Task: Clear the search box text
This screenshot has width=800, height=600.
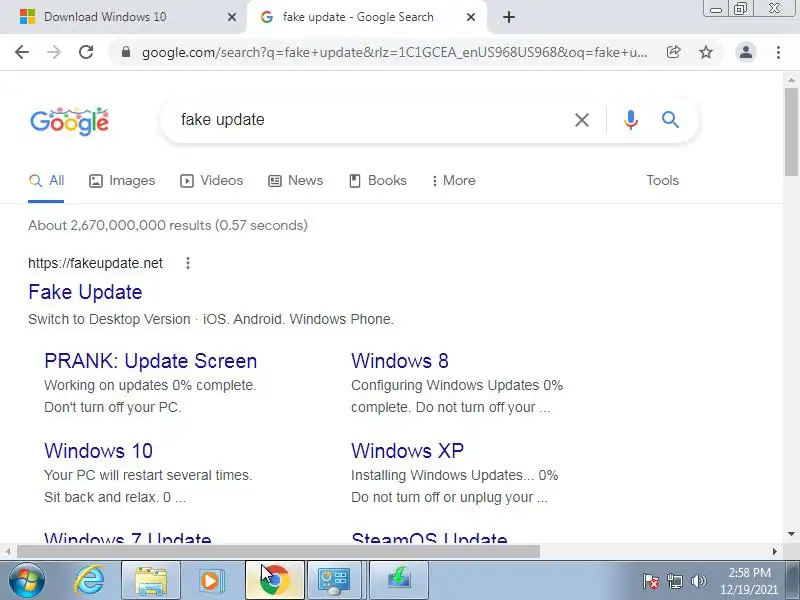Action: coord(582,120)
